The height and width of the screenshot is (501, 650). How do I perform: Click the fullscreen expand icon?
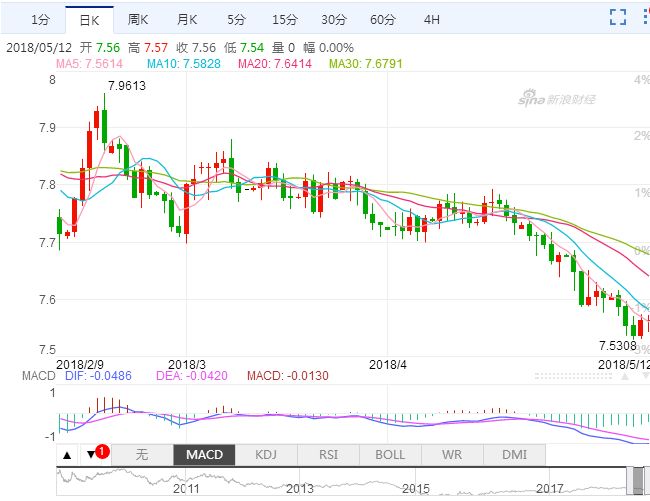pos(618,17)
